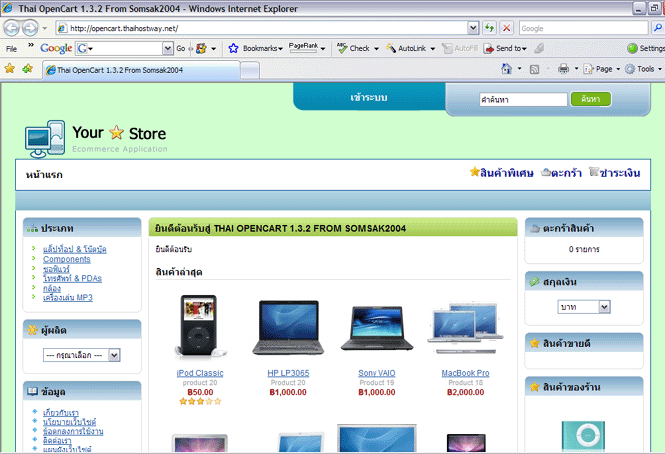The width and height of the screenshot is (665, 454).
Task: Open the Favorites Center star icon
Action: (x=10, y=68)
